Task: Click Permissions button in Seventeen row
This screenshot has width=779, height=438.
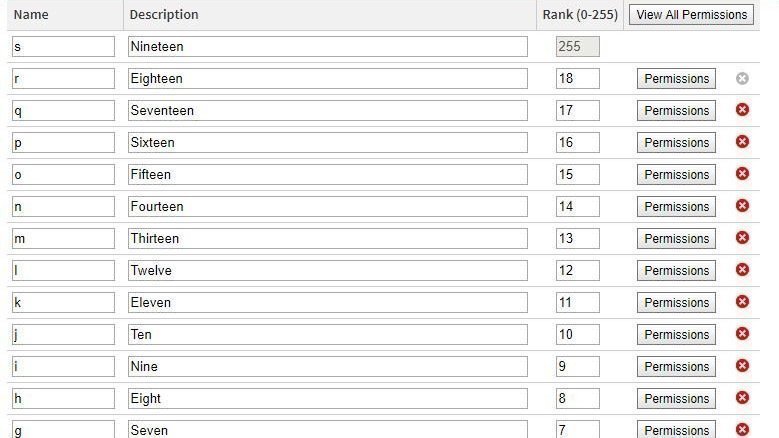Action: tap(676, 111)
